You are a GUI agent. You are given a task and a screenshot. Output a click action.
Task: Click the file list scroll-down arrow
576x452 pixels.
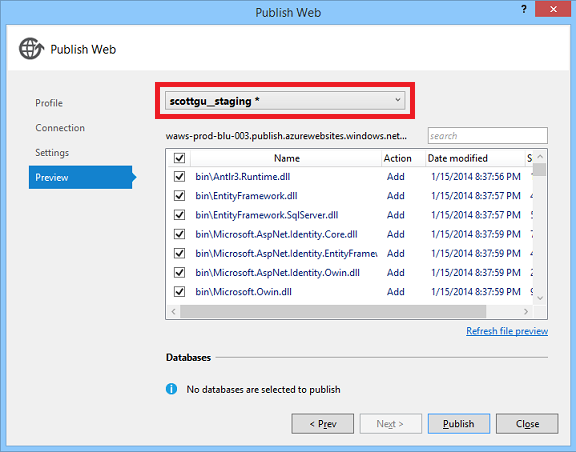point(540,298)
